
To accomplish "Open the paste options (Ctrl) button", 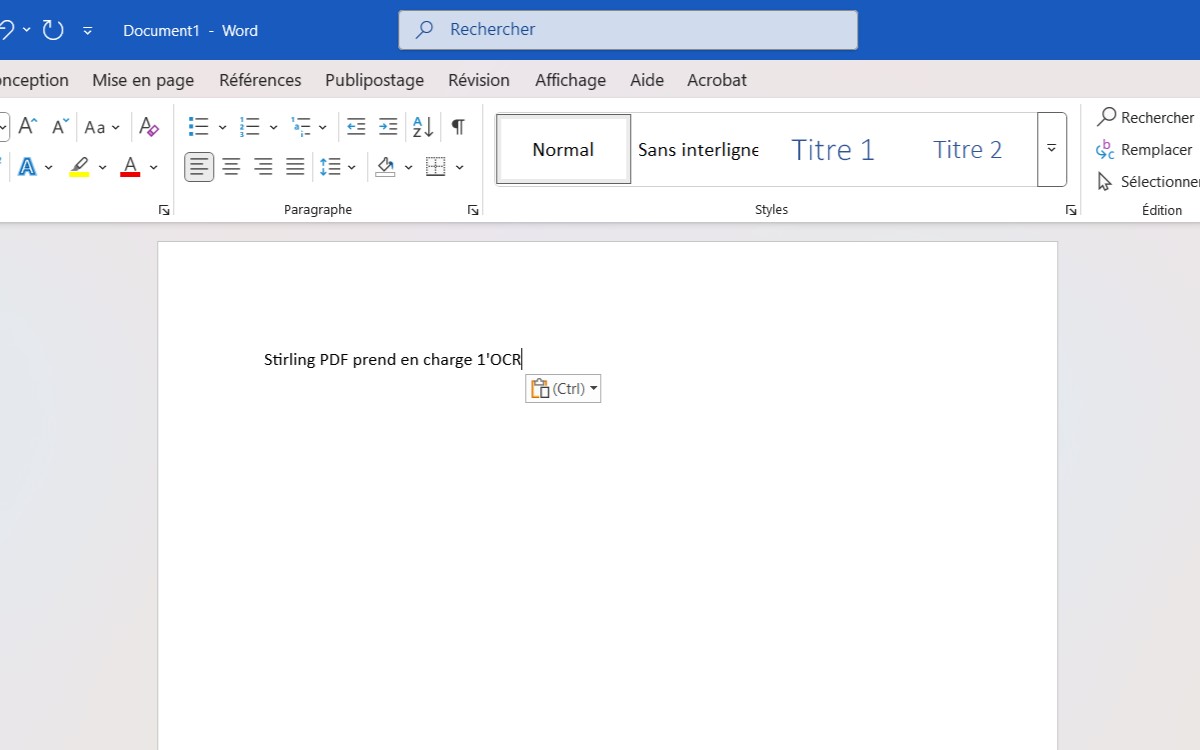I will click(563, 389).
